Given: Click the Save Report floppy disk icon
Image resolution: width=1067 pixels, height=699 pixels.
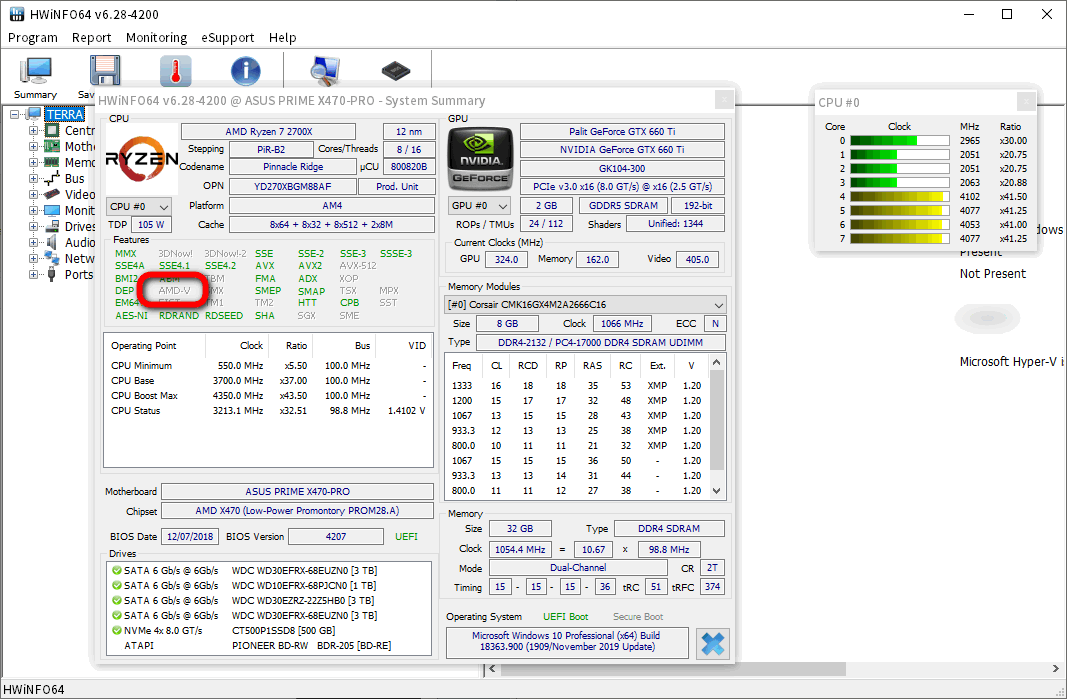Looking at the screenshot, I should pyautogui.click(x=105, y=71).
